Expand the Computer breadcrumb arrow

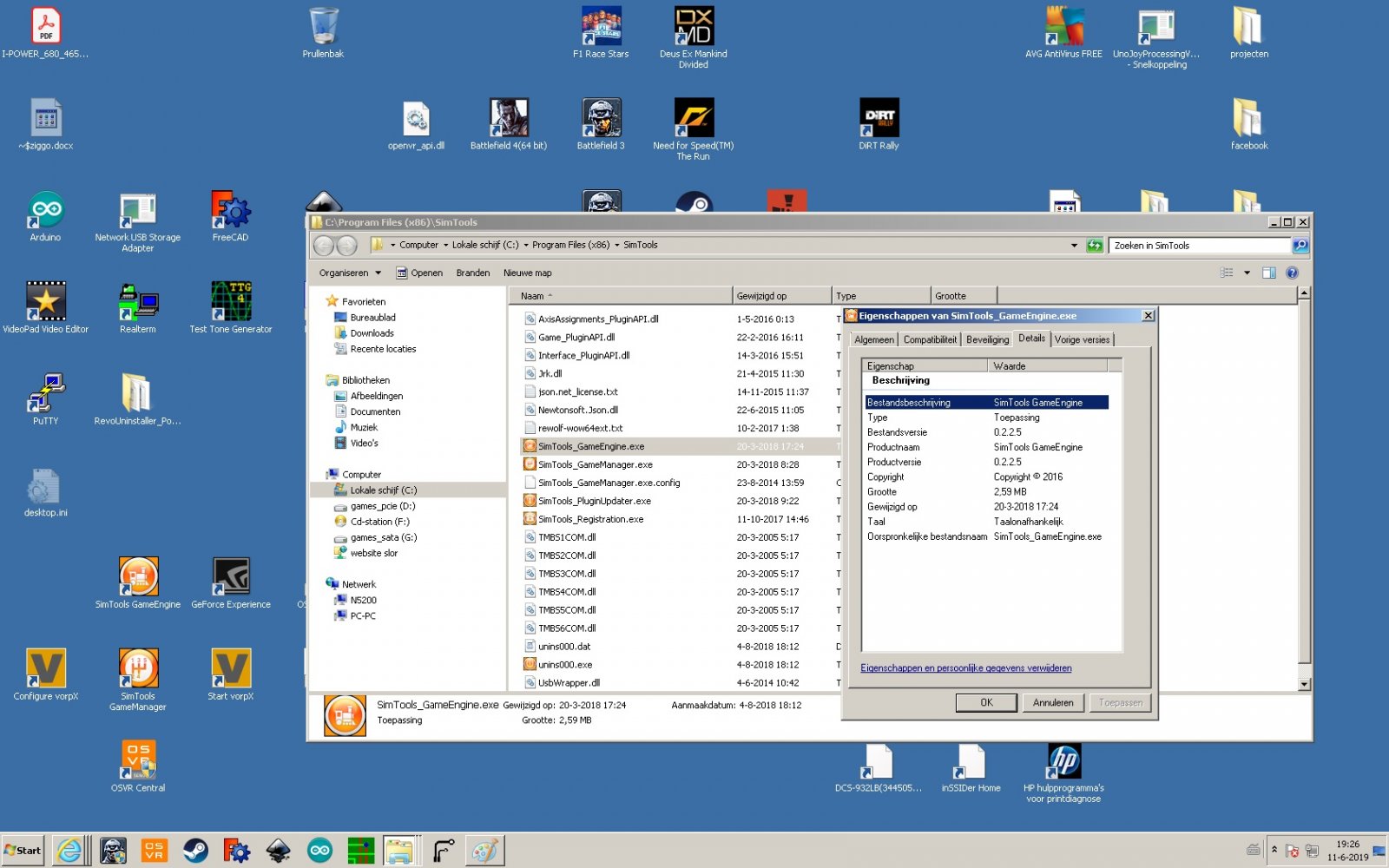[x=445, y=246]
